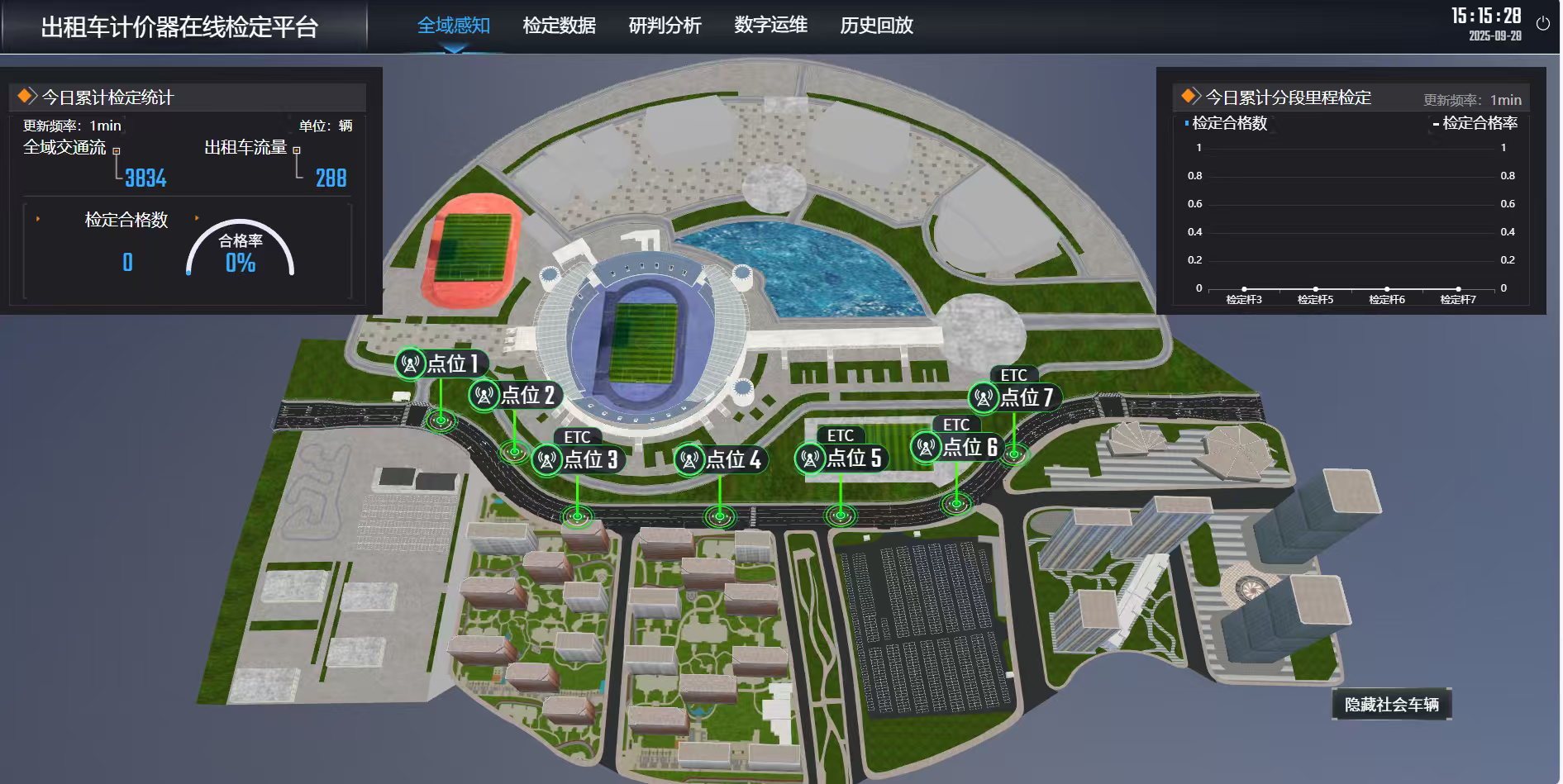Click the 点位 5 ETC antenna icon
Viewport: 1563px width, 784px height.
(810, 458)
